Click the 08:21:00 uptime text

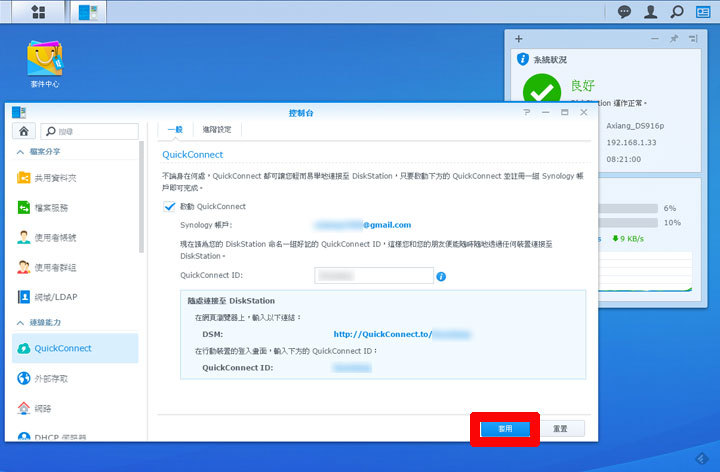[624, 159]
